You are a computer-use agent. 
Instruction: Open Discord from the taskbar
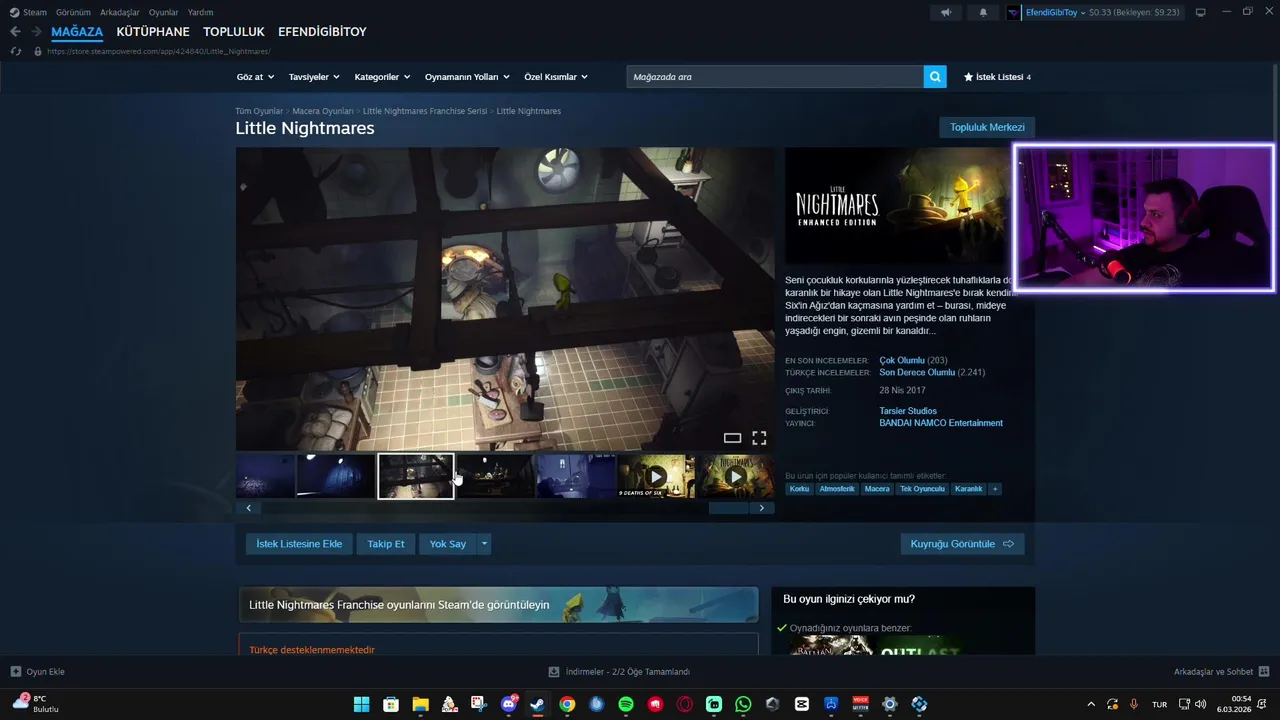(x=508, y=704)
